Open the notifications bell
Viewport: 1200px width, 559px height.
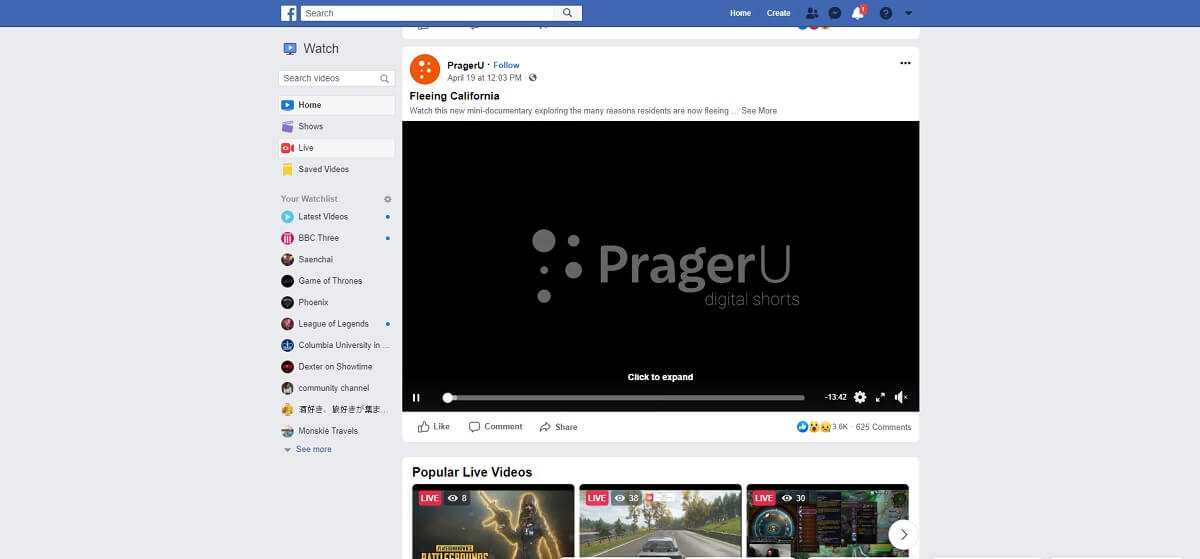click(x=858, y=13)
